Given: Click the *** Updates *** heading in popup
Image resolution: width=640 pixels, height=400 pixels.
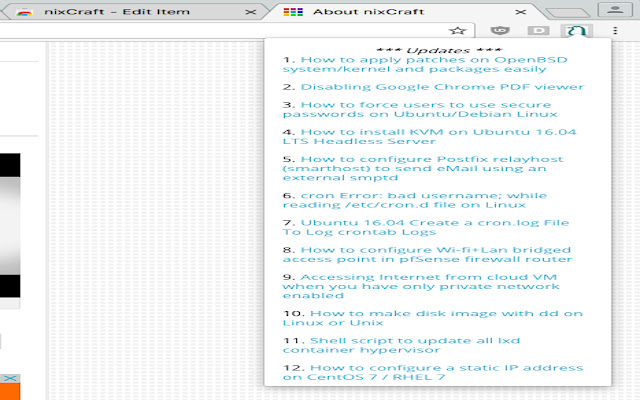Looking at the screenshot, I should pos(438,50).
